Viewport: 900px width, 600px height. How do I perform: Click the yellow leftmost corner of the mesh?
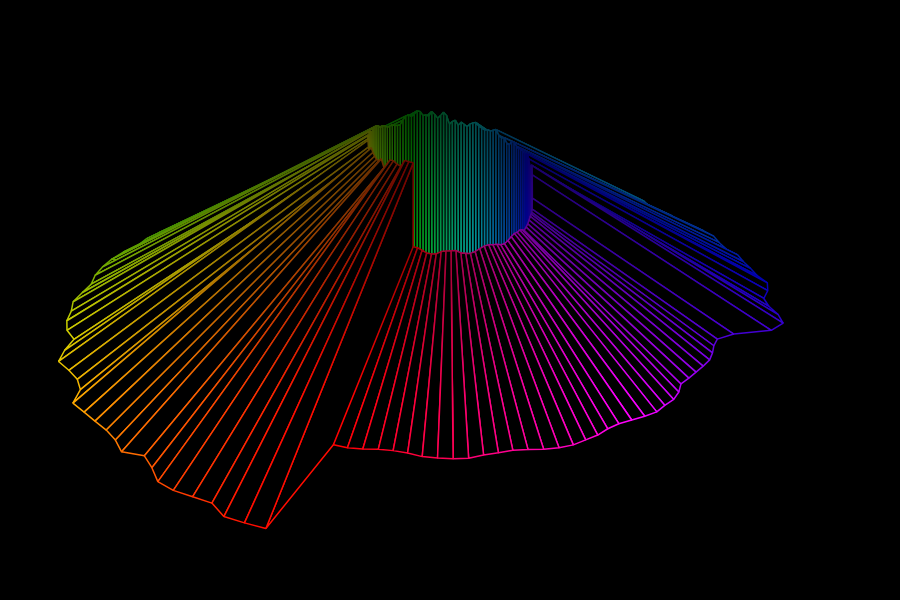point(60,360)
